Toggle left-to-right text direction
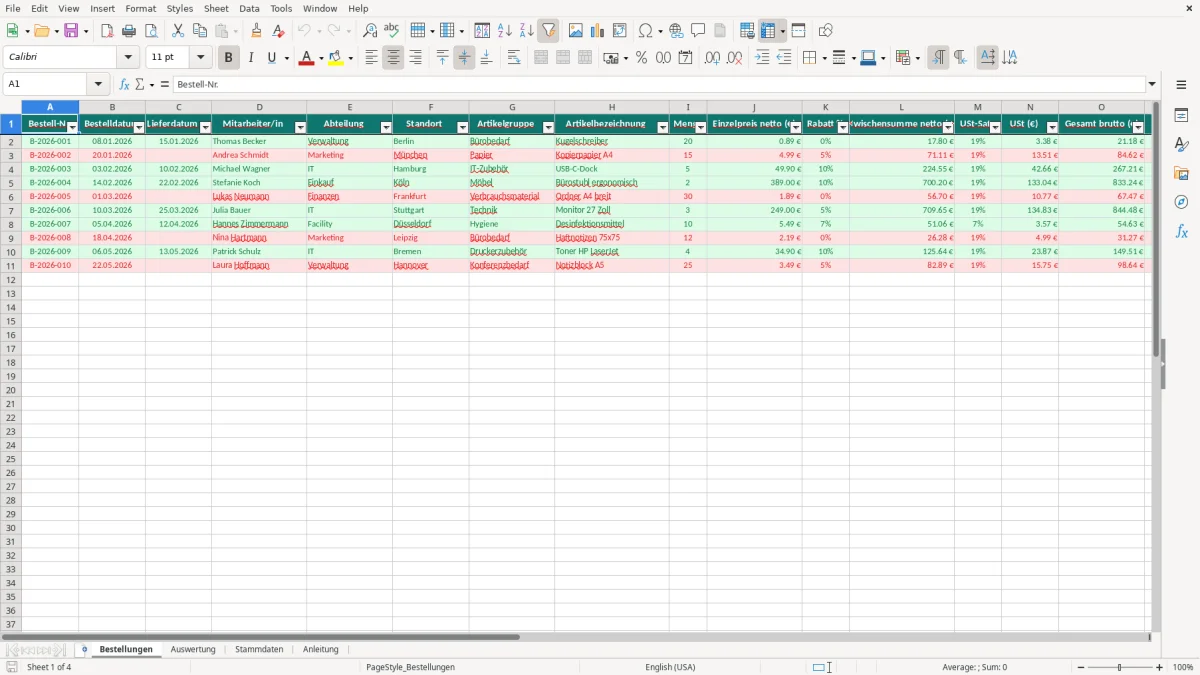1200x675 pixels. (938, 58)
